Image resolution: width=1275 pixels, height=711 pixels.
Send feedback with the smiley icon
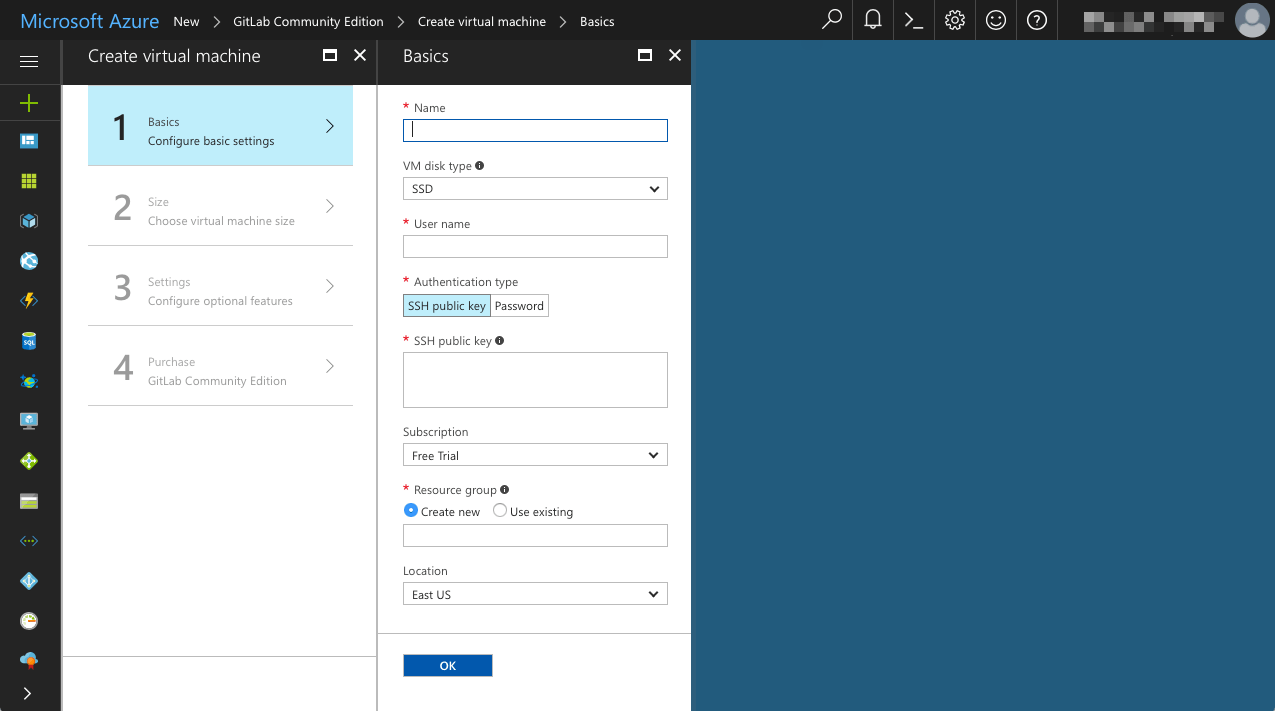click(995, 20)
